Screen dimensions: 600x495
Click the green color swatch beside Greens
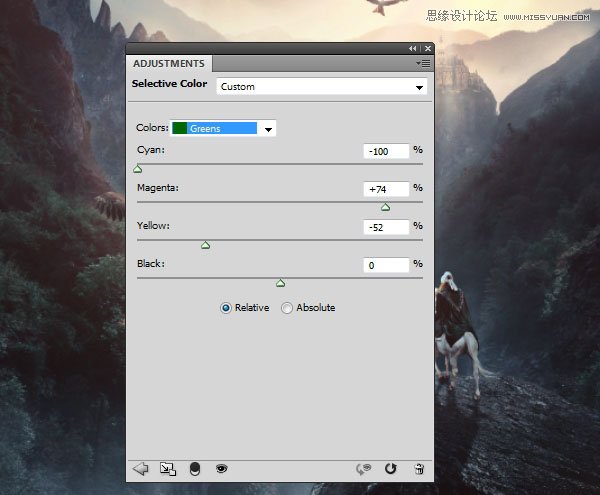[179, 128]
